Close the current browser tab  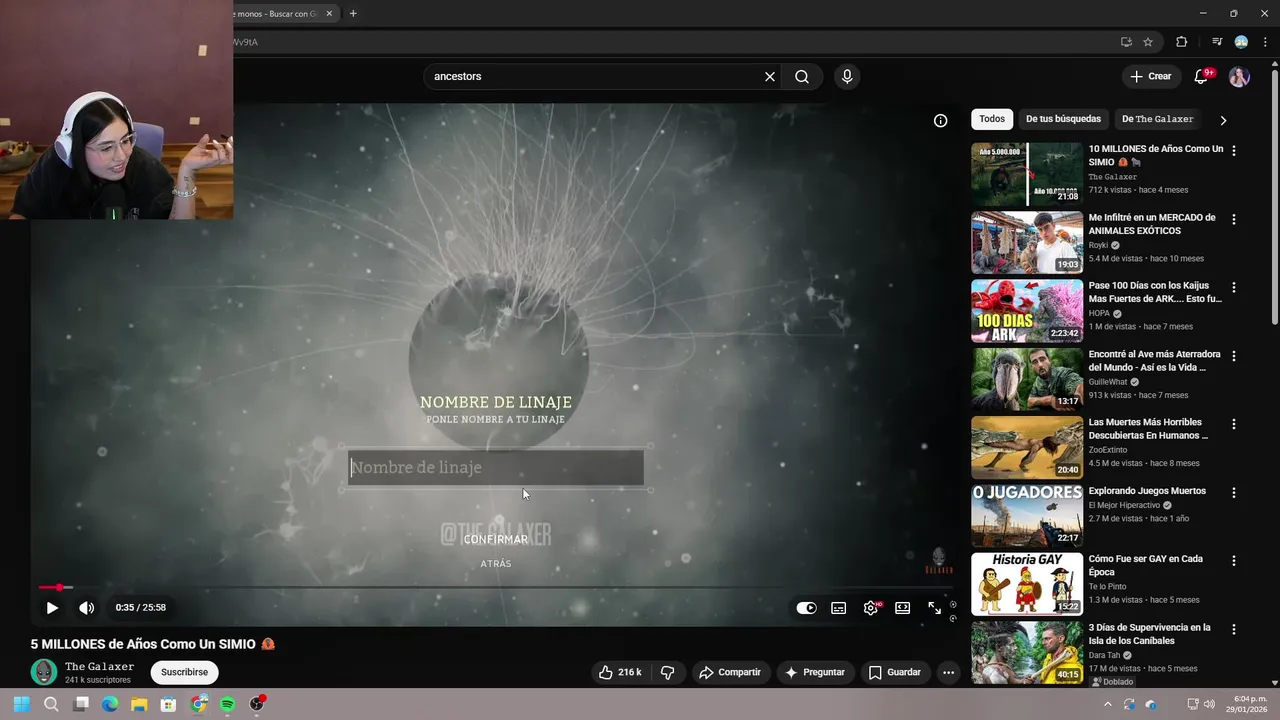click(x=329, y=14)
